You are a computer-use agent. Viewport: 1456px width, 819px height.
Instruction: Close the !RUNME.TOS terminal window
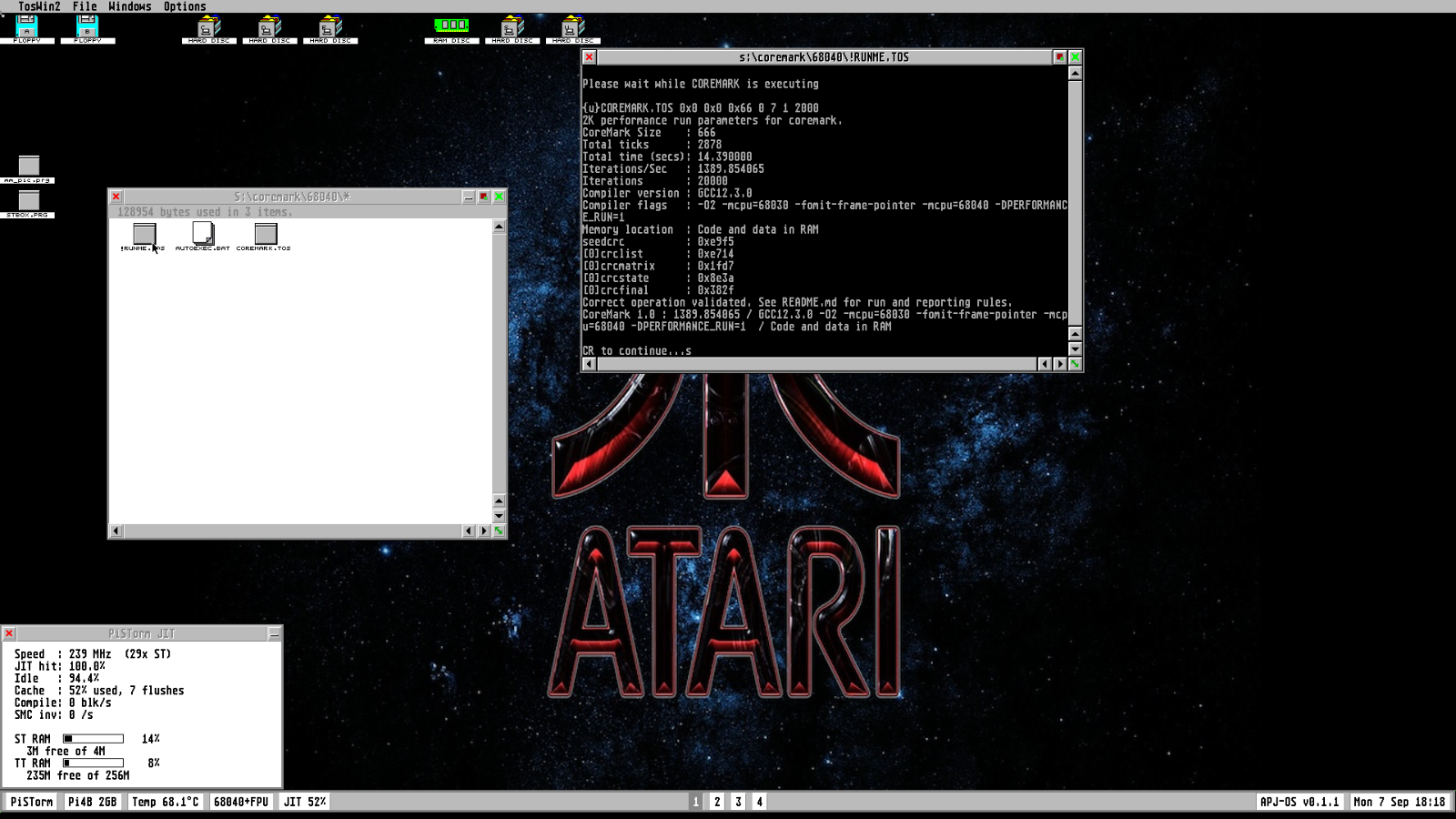click(x=590, y=57)
